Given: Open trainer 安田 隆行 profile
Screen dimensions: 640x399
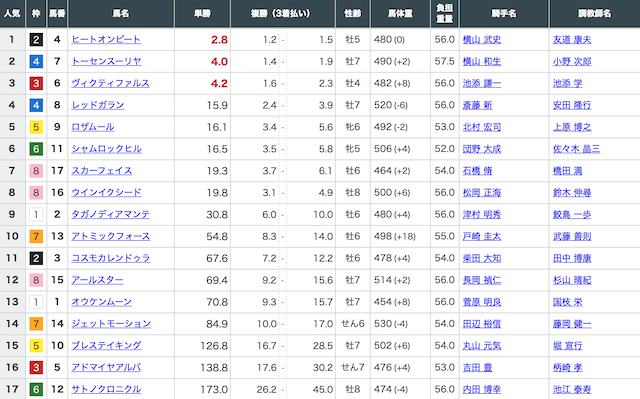Looking at the screenshot, I should point(572,105).
